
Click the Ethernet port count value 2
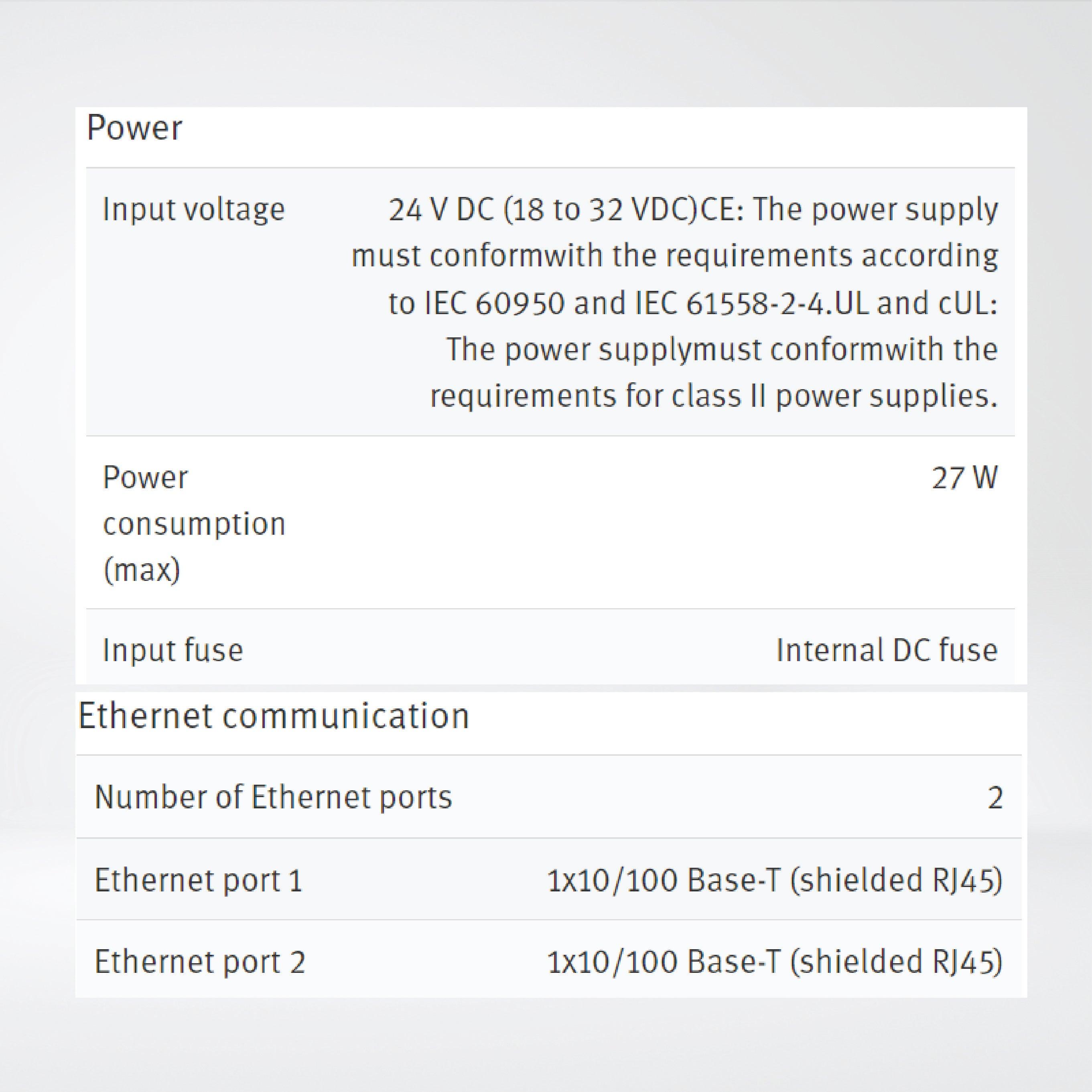point(995,798)
